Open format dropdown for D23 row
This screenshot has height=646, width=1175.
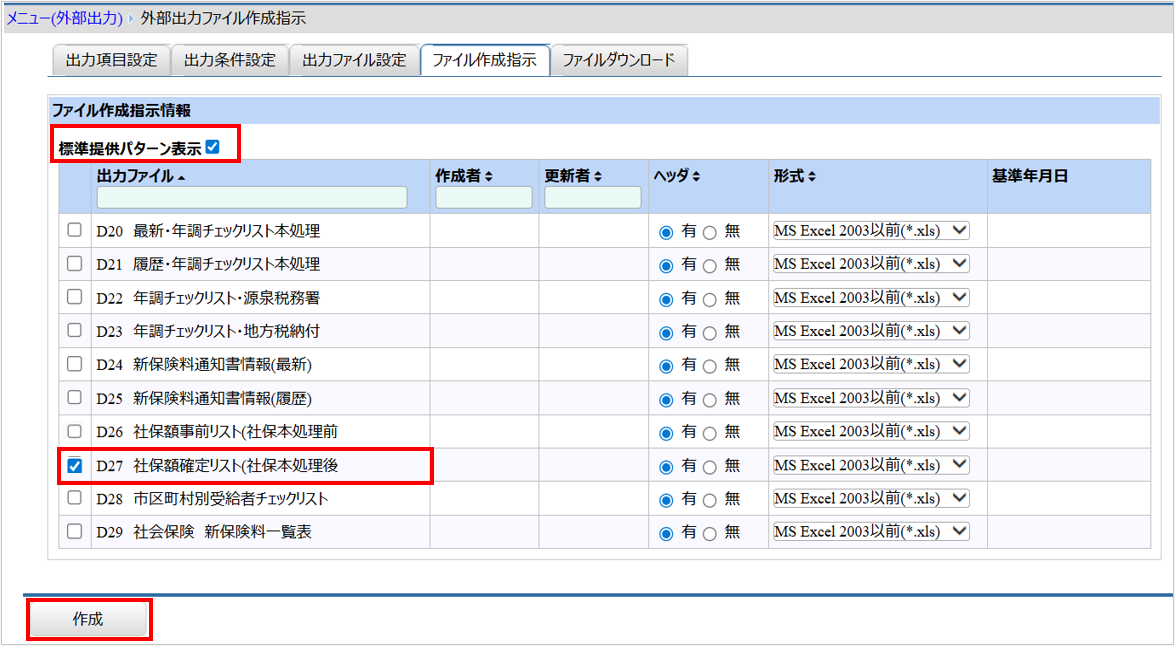871,330
